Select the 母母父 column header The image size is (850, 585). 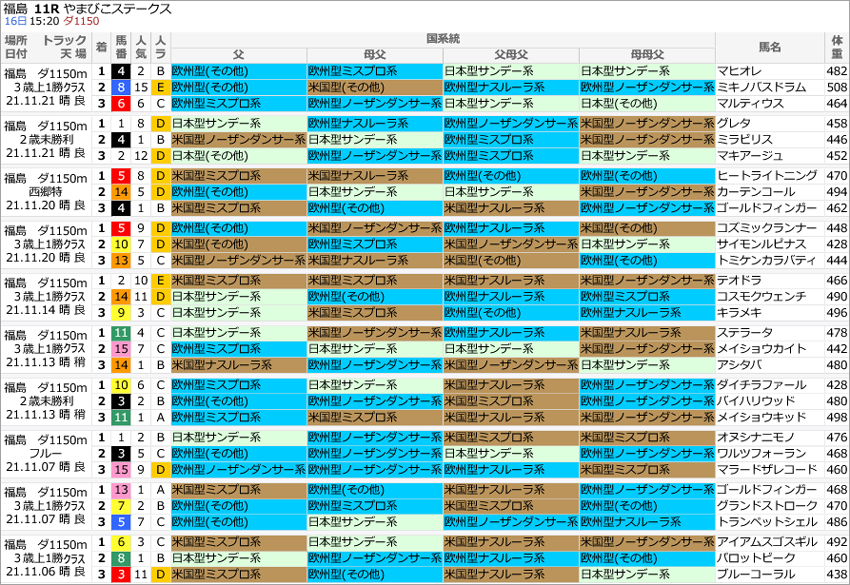coord(647,55)
